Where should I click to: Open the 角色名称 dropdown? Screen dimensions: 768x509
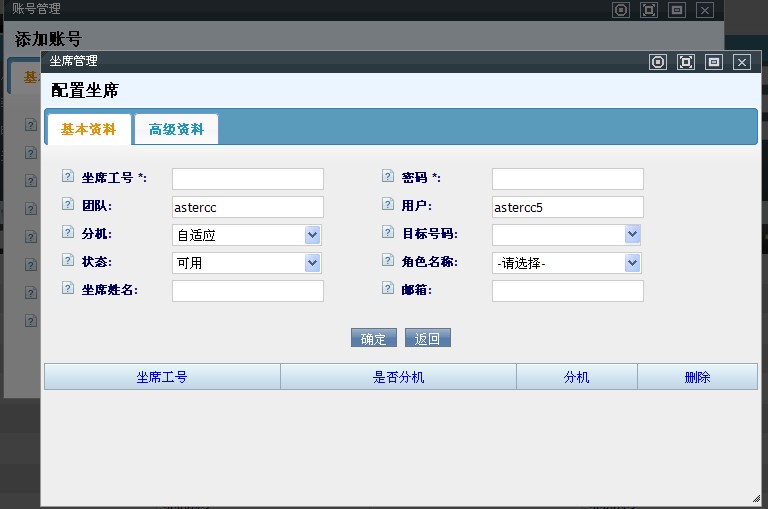[x=566, y=263]
